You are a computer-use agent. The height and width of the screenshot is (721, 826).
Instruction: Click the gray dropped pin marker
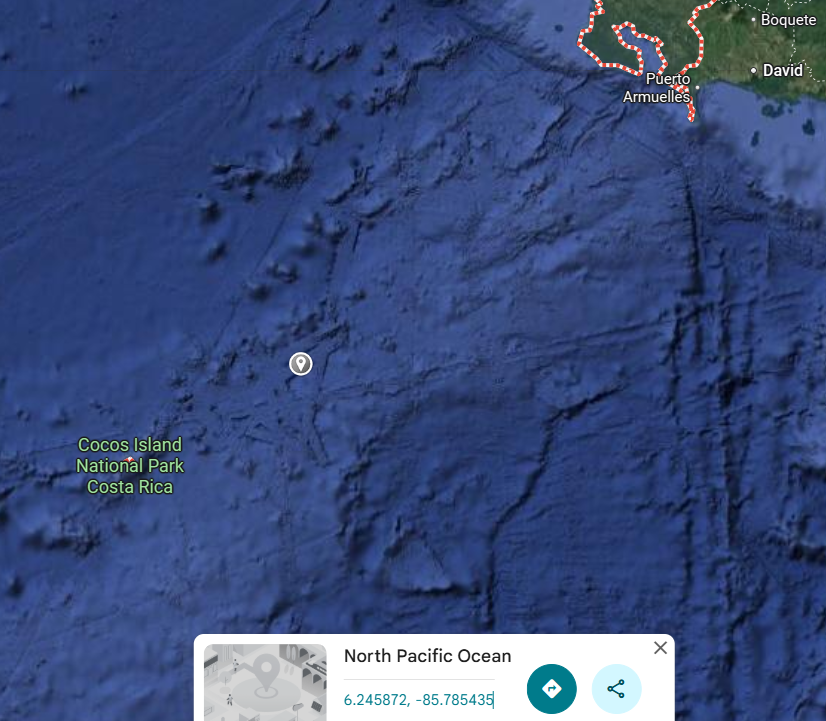click(301, 364)
